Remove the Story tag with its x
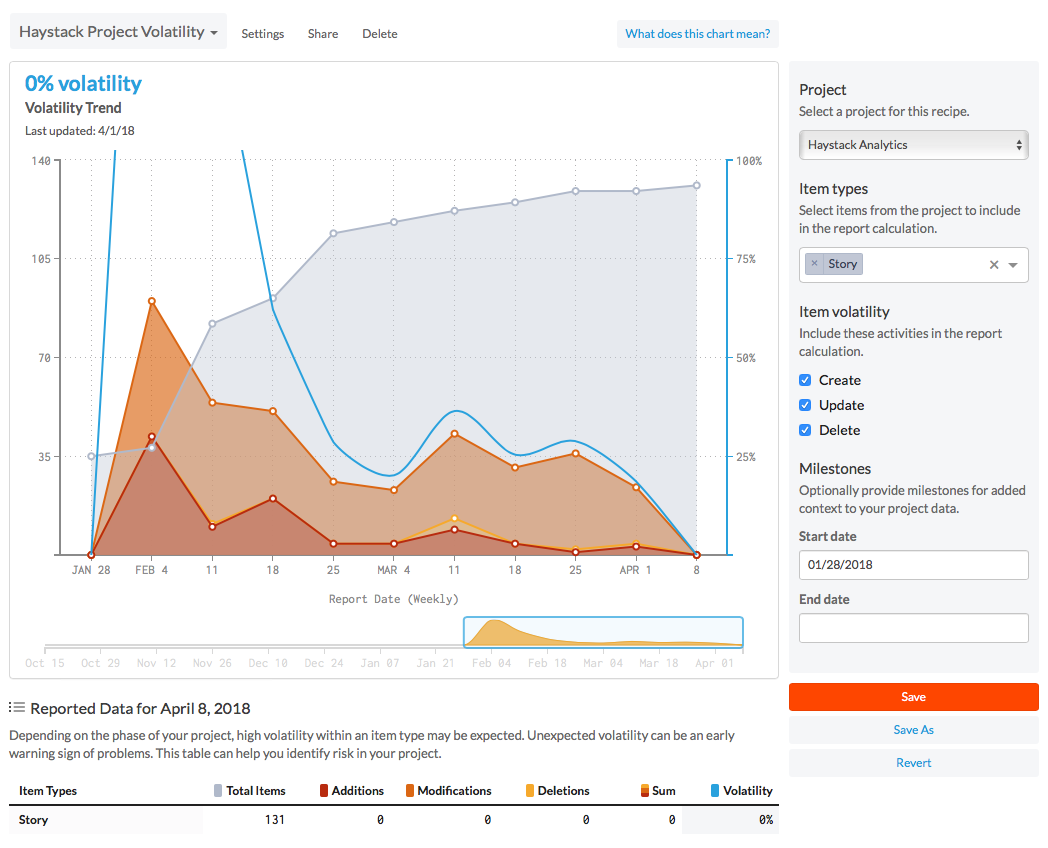 tap(814, 264)
